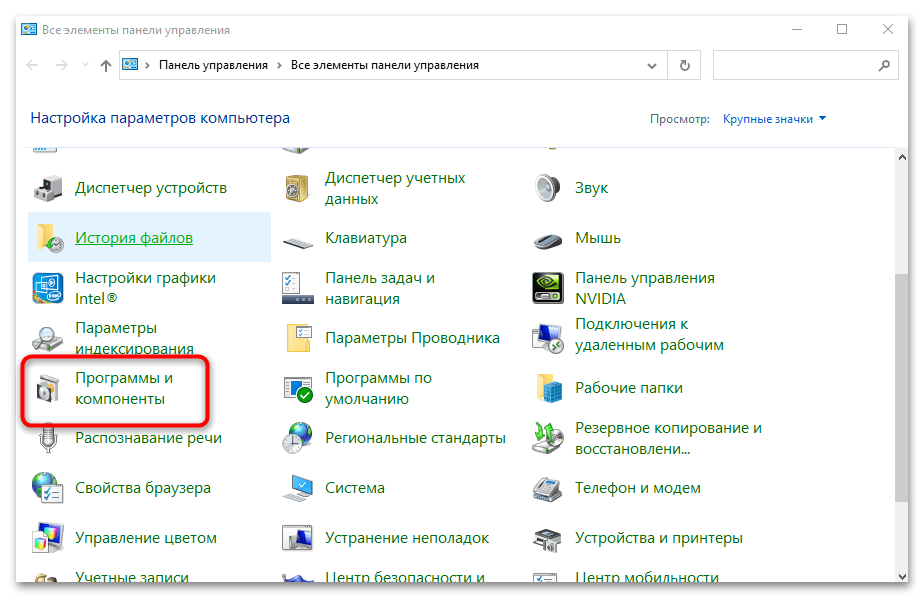Click the Звук speaker icon
The height and width of the screenshot is (598, 924).
548,188
